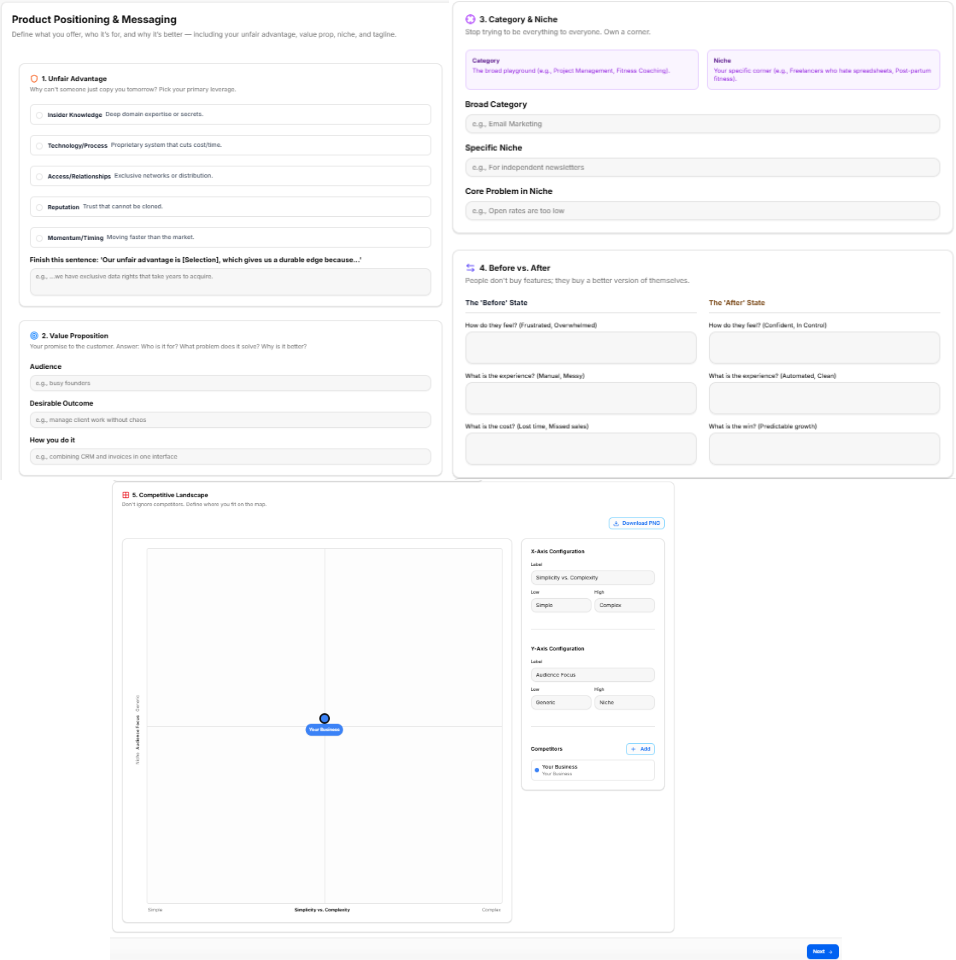Click the Category & Niche purple icon
956x960 pixels.
point(470,20)
